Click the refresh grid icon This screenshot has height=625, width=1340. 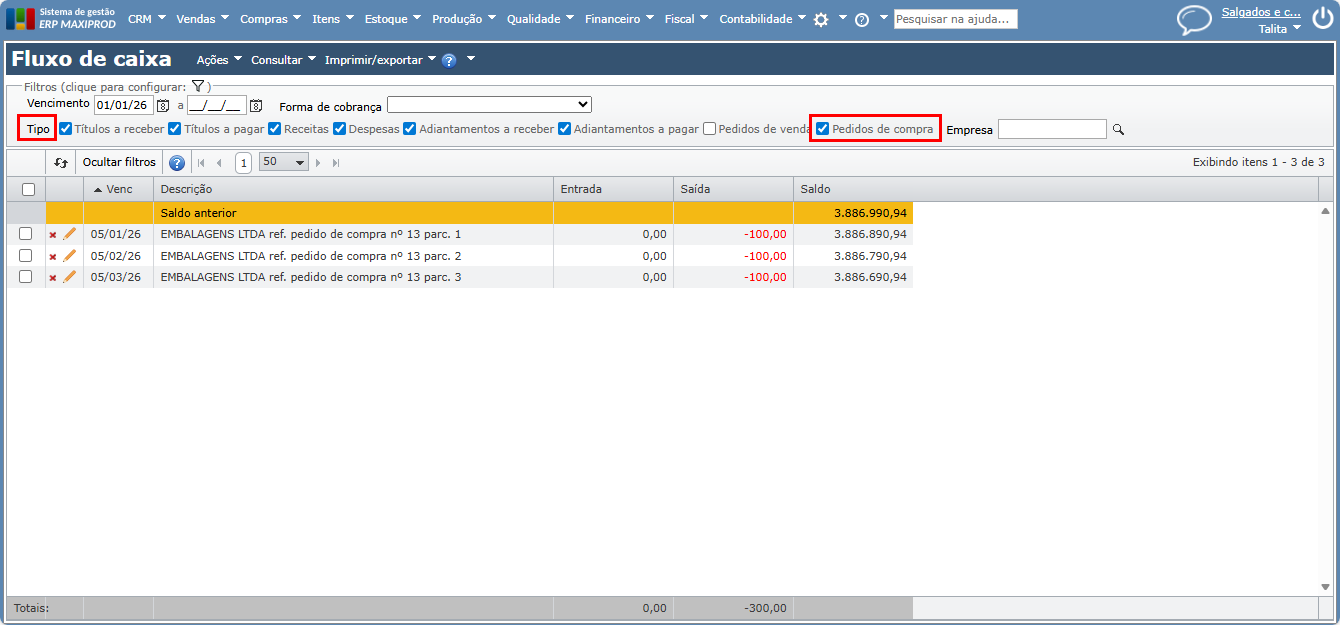point(61,162)
